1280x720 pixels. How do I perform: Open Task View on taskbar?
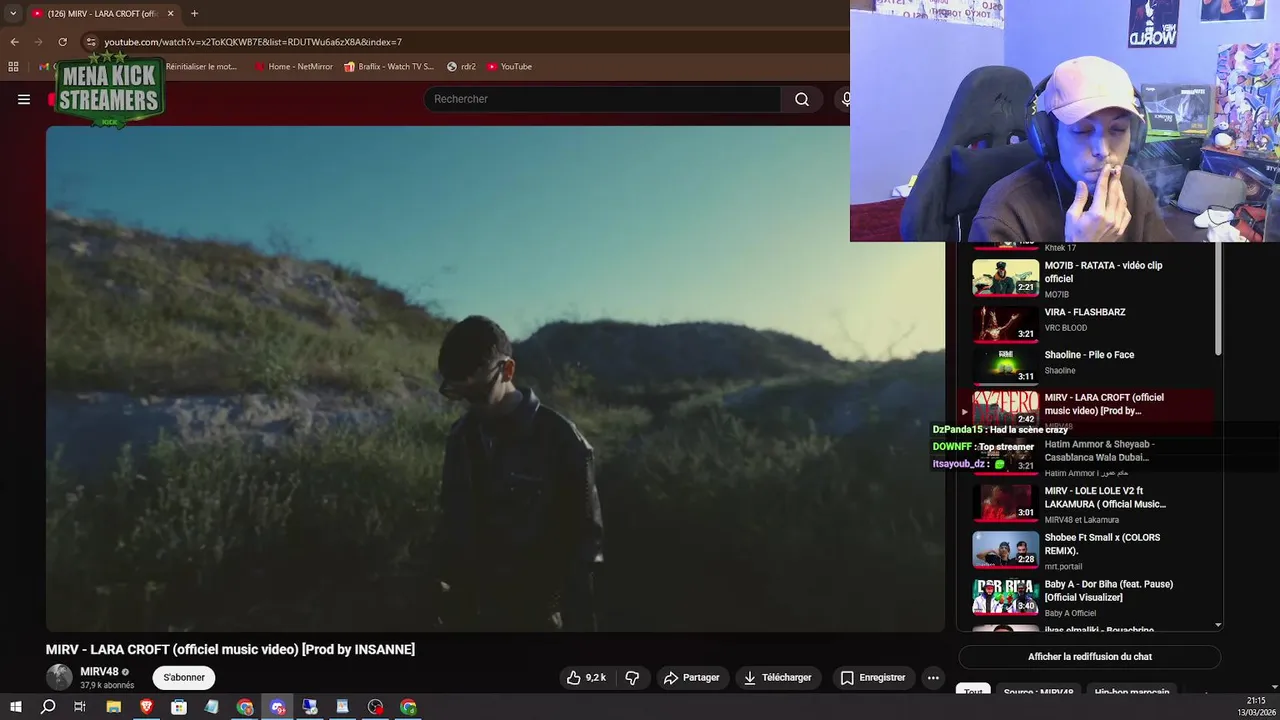[80, 707]
